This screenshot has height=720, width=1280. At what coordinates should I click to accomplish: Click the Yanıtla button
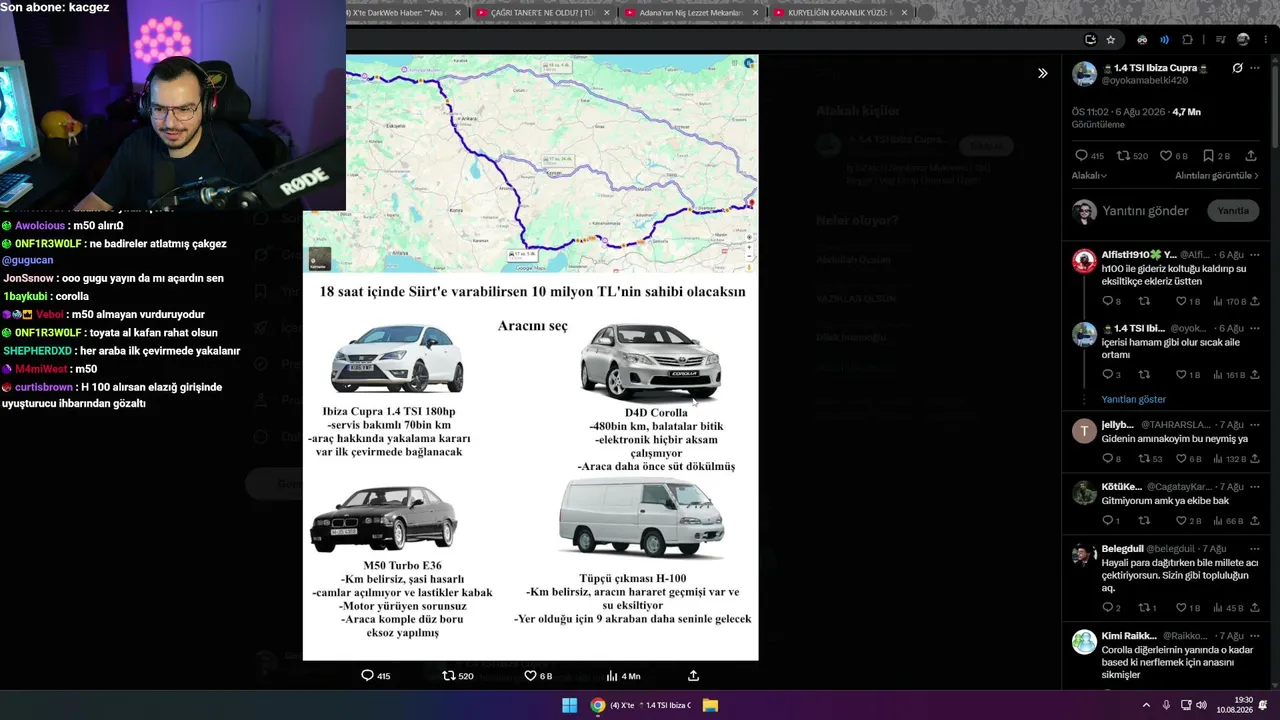pos(1233,211)
